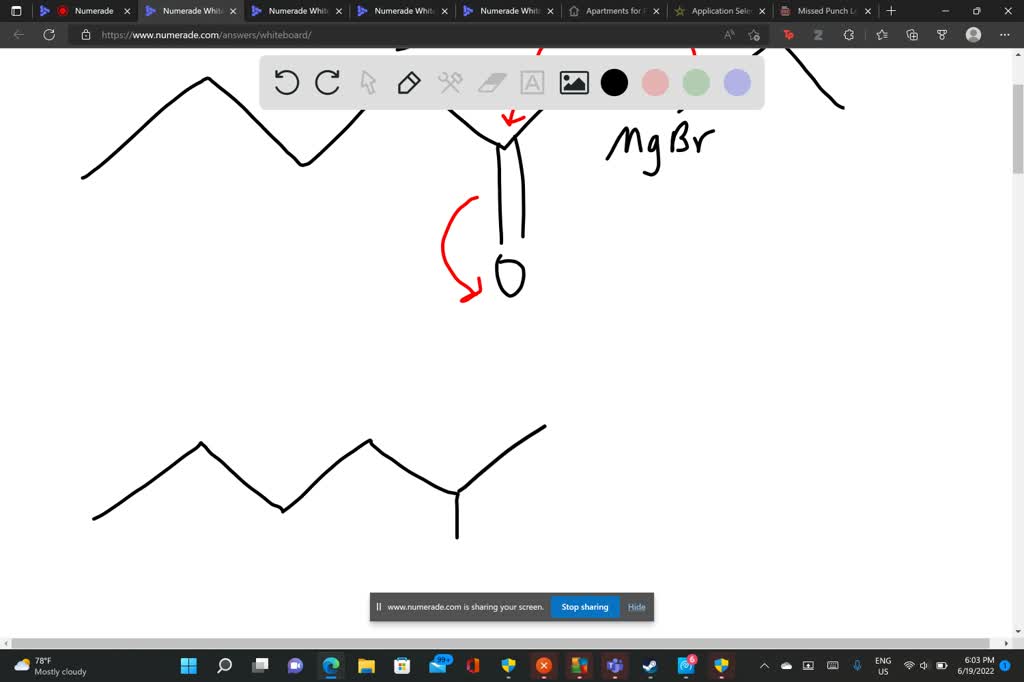This screenshot has width=1024, height=682.
Task: Click the Stop sharing button
Action: coord(584,606)
